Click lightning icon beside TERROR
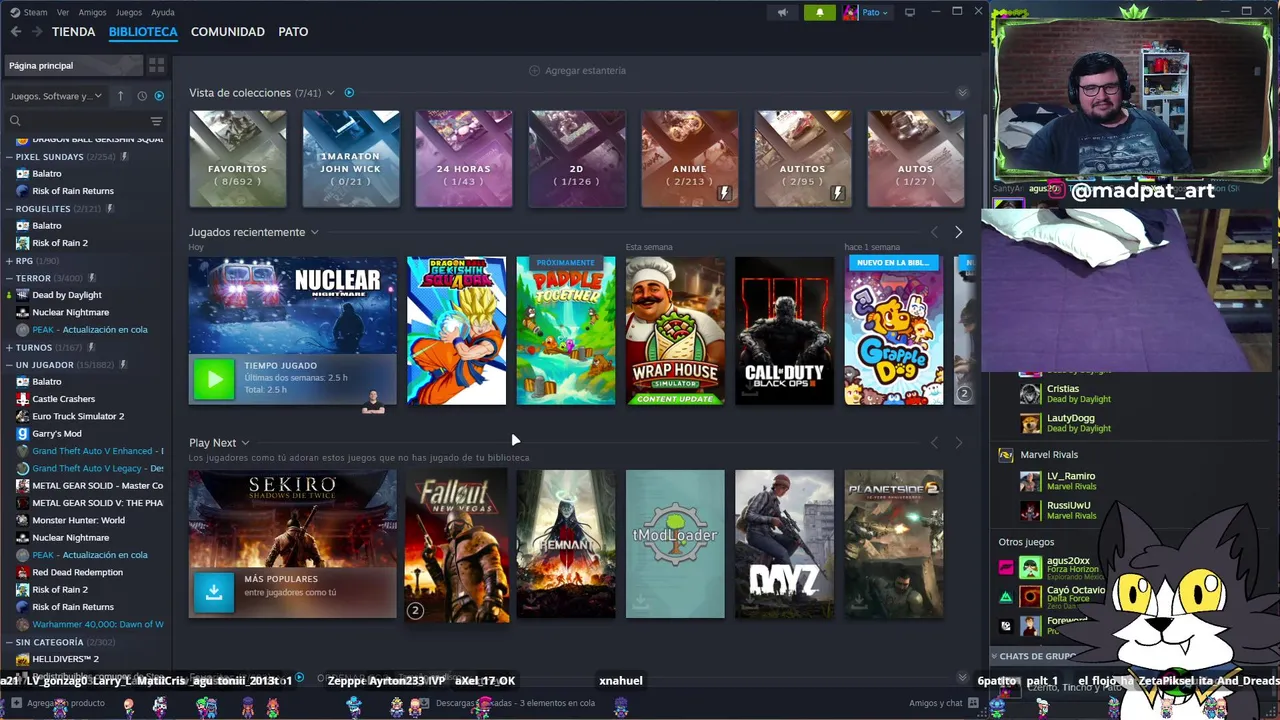This screenshot has width=1280, height=720. (x=92, y=278)
